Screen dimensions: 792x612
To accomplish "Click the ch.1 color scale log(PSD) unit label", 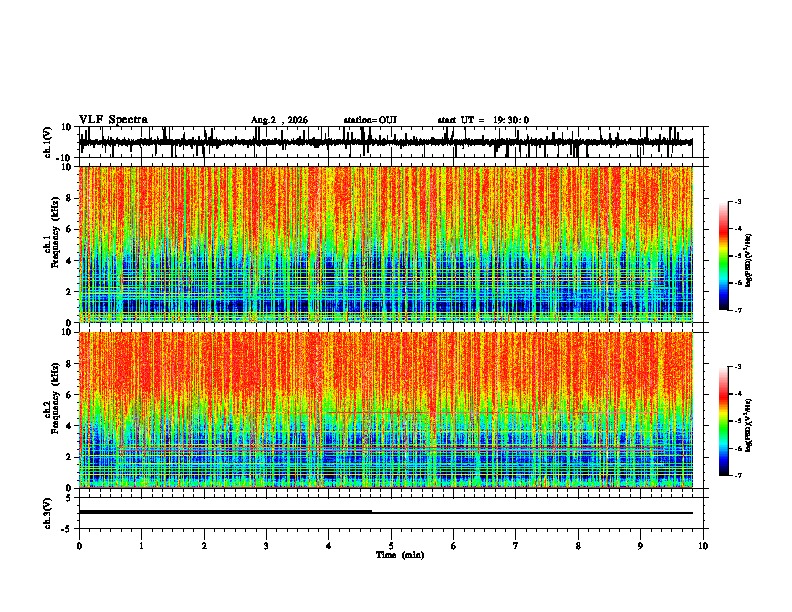I will [x=749, y=261].
